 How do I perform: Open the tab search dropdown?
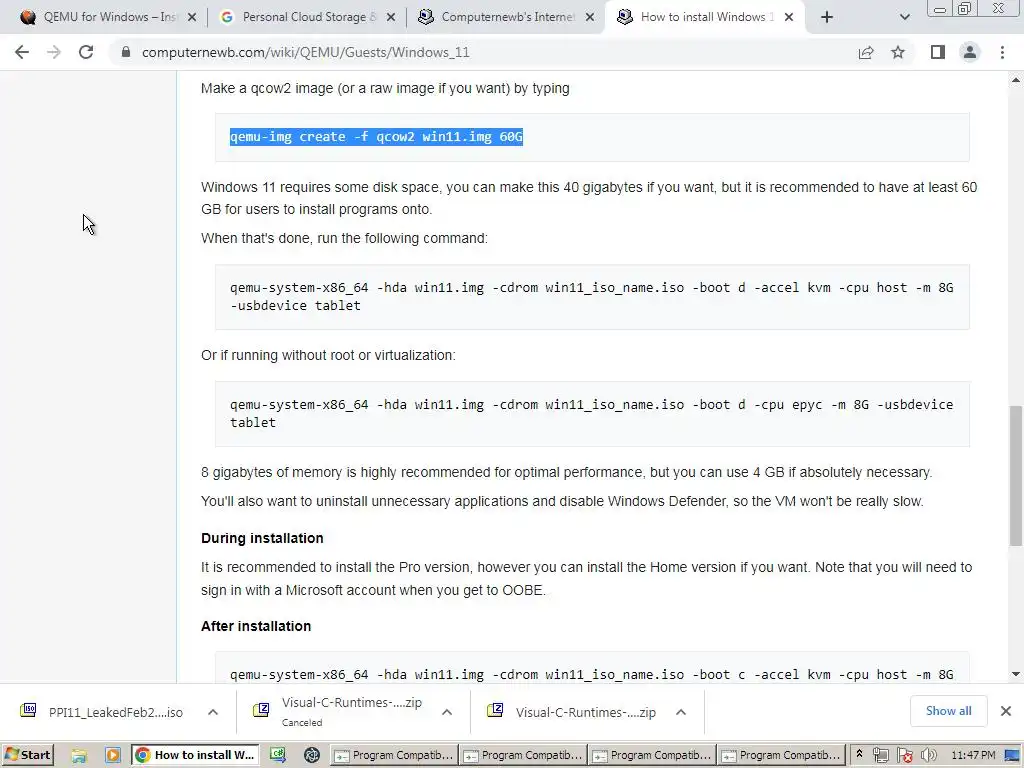tap(904, 18)
